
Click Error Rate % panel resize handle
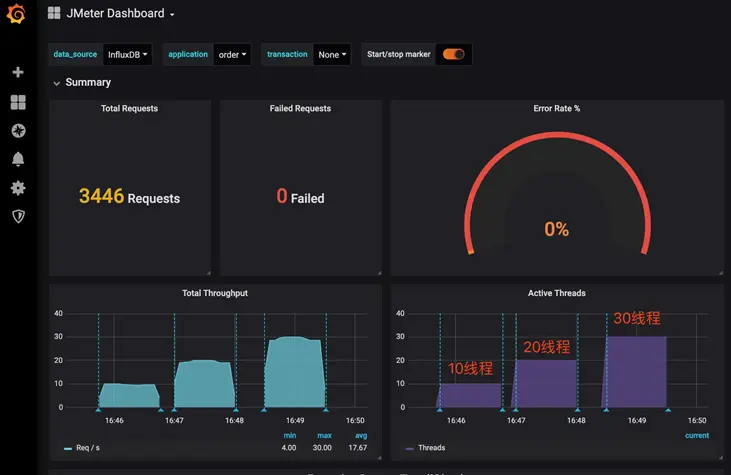[721, 273]
